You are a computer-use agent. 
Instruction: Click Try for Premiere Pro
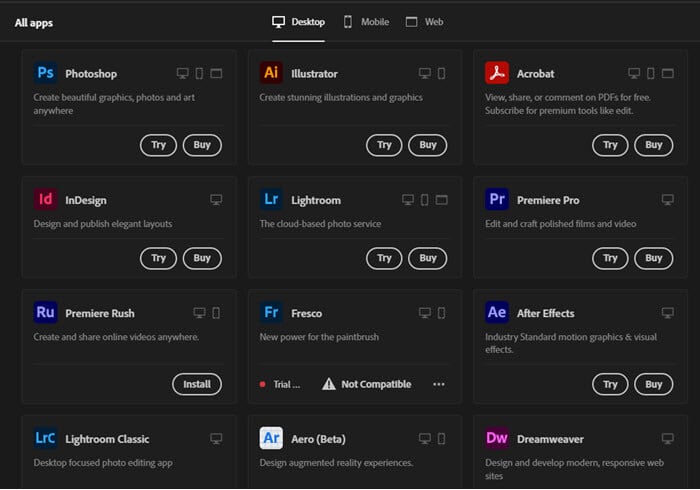pos(610,258)
